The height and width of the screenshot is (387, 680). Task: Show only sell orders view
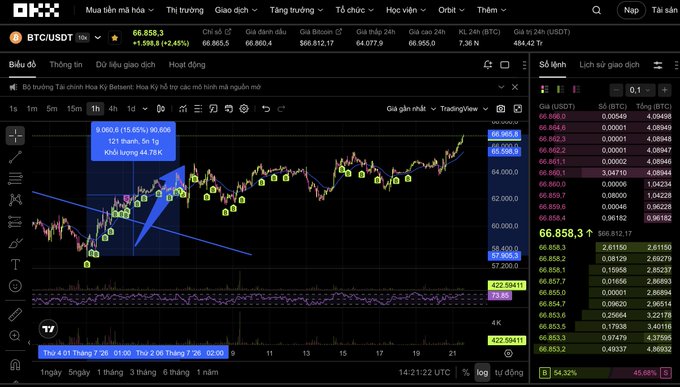(x=576, y=89)
